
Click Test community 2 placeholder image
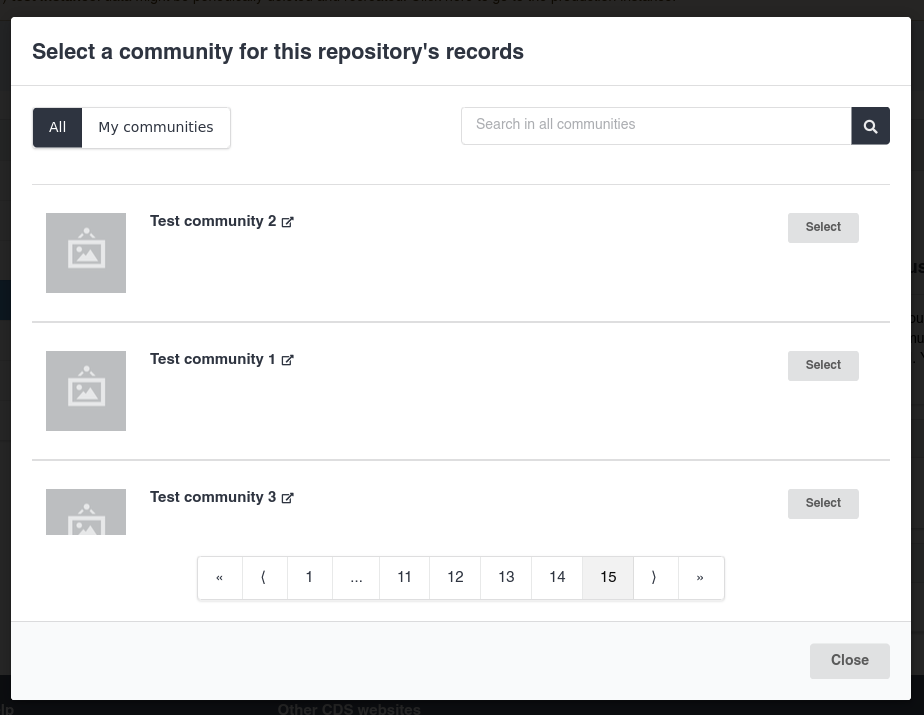pos(86,253)
